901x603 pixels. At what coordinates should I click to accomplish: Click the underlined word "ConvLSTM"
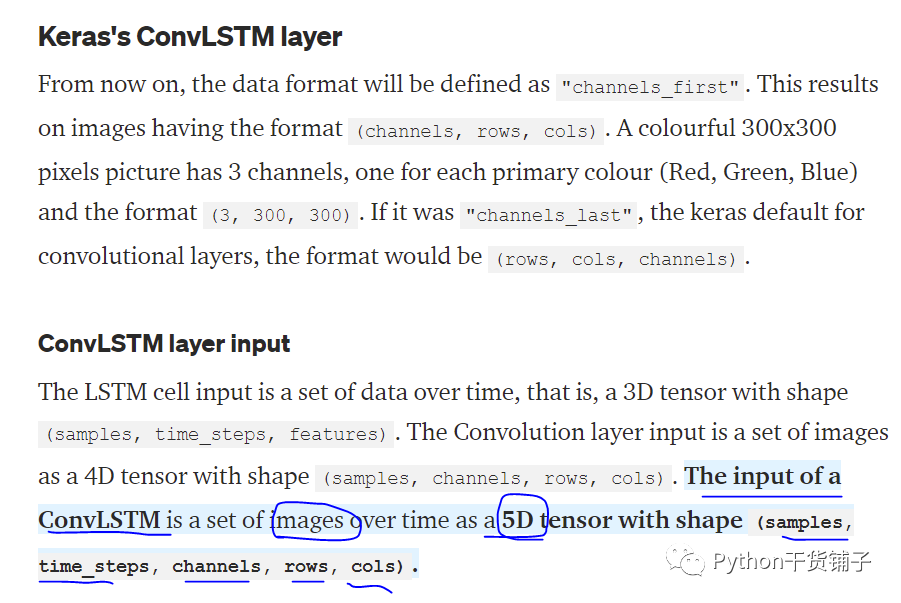[x=99, y=520]
